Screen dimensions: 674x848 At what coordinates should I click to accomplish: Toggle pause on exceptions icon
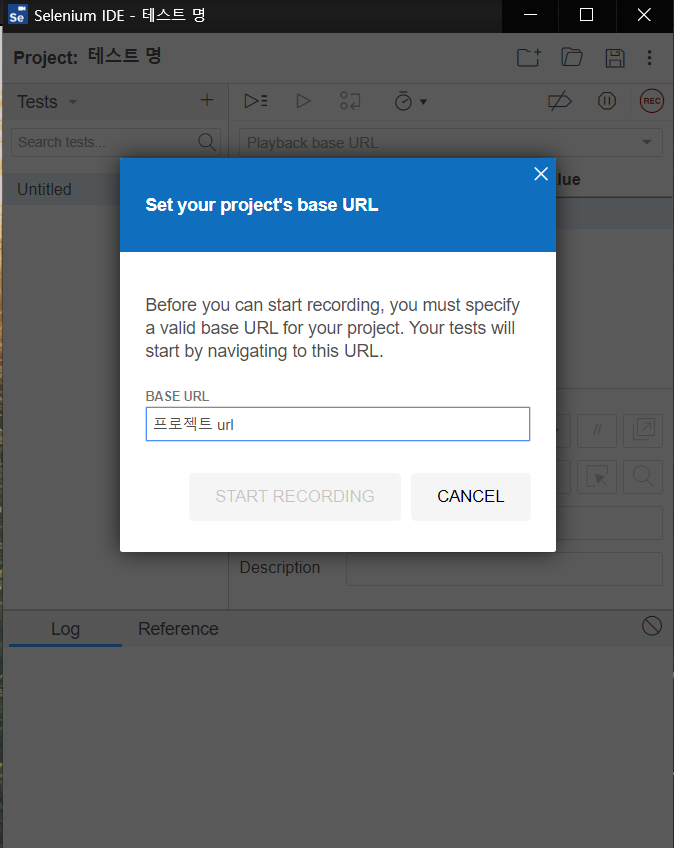[606, 101]
